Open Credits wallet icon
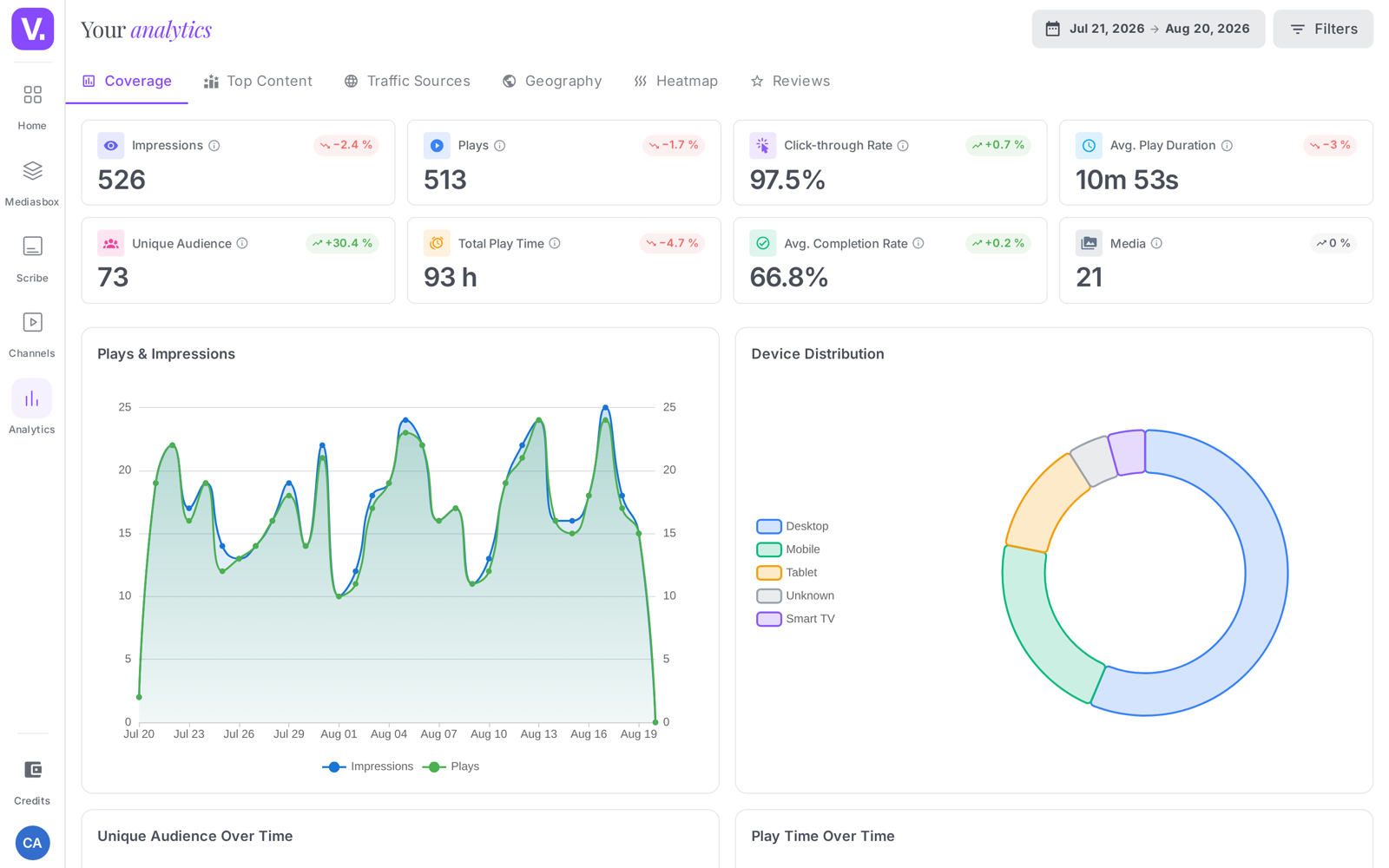Image resolution: width=1389 pixels, height=868 pixels. (32, 770)
